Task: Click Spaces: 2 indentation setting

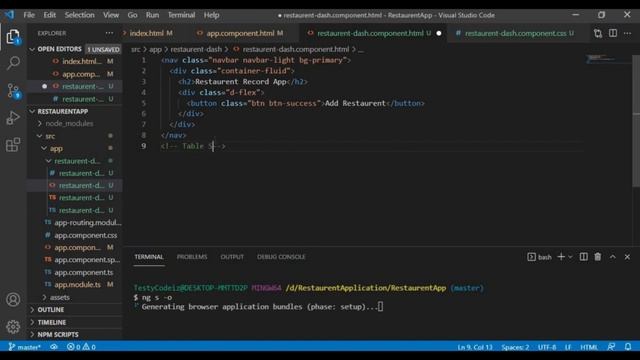Action: click(515, 347)
